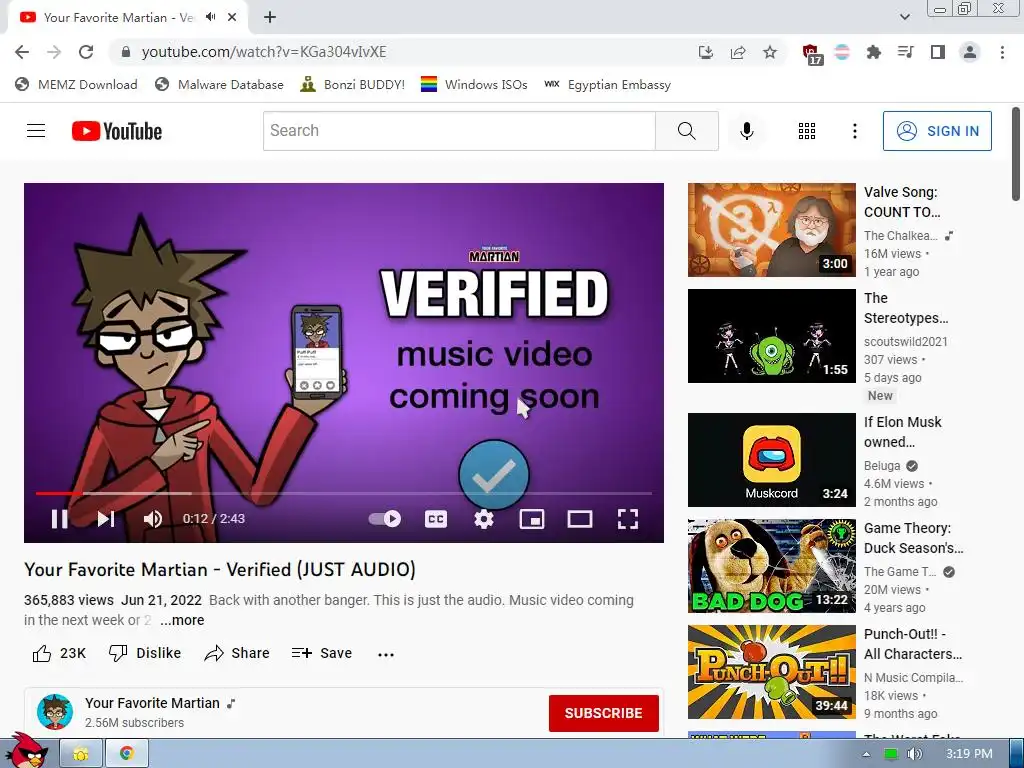1024x768 pixels.
Task: Go forward in browser
Action: (54, 52)
